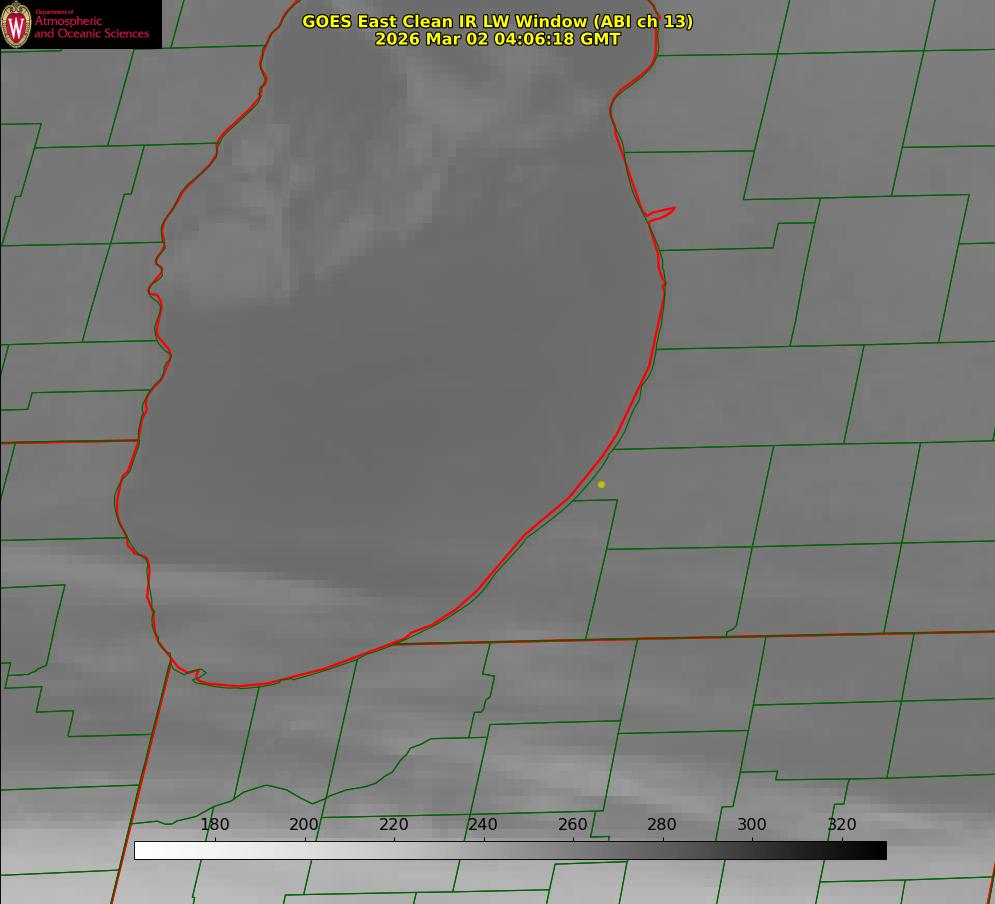
Task: Click the "Atmospheric and Oceanic Sciences" department text
Action: tap(91, 27)
